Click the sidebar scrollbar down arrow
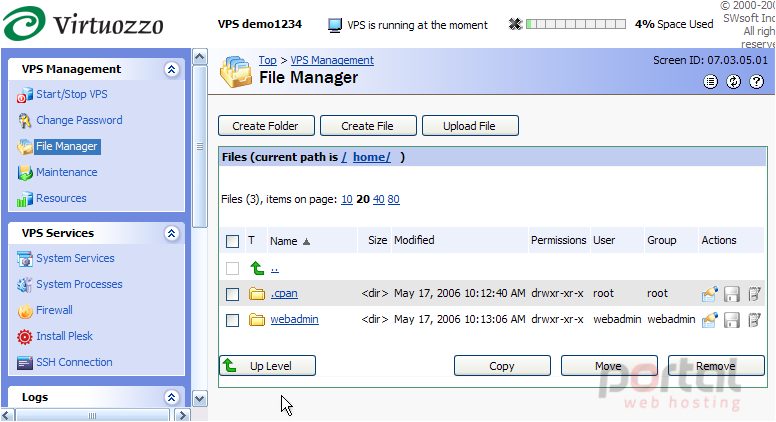776x422 pixels. [199, 399]
